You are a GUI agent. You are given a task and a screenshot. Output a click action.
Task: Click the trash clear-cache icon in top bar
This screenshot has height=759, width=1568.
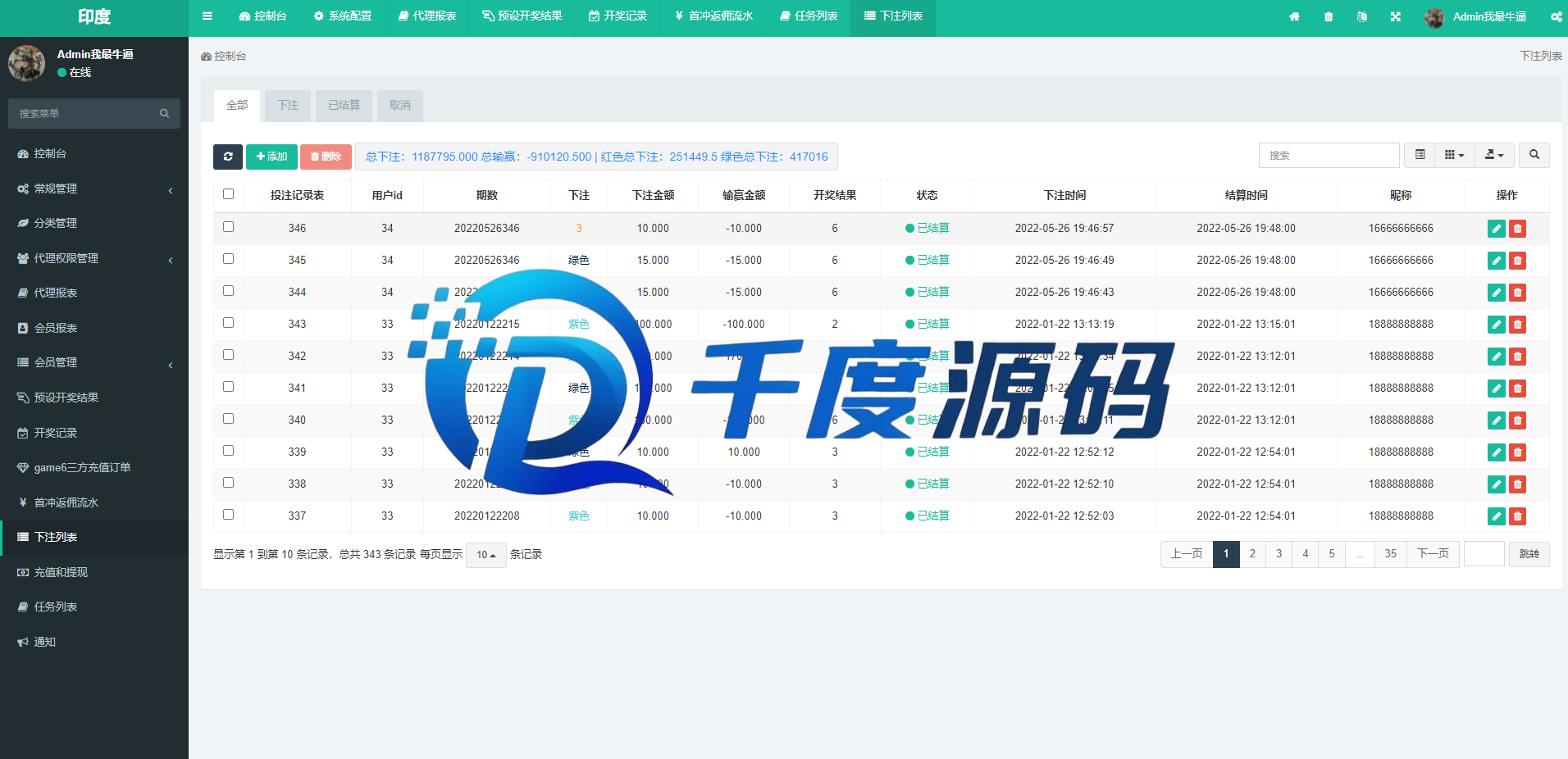point(1329,16)
